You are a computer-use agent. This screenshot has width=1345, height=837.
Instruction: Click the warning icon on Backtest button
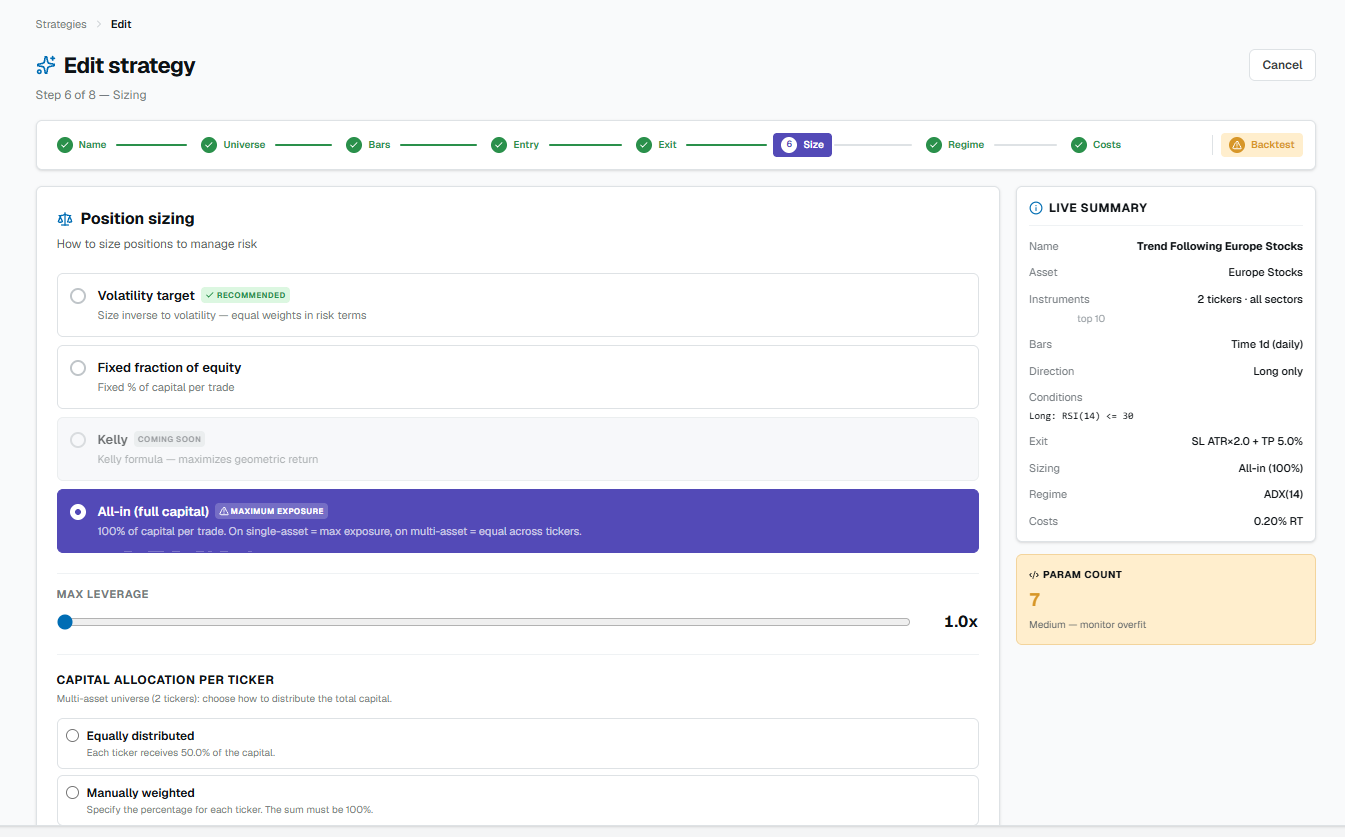click(1237, 145)
